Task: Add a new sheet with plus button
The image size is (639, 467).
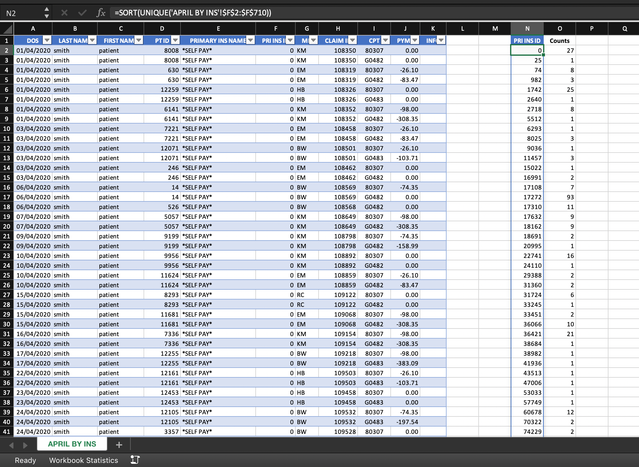Action: click(x=119, y=445)
